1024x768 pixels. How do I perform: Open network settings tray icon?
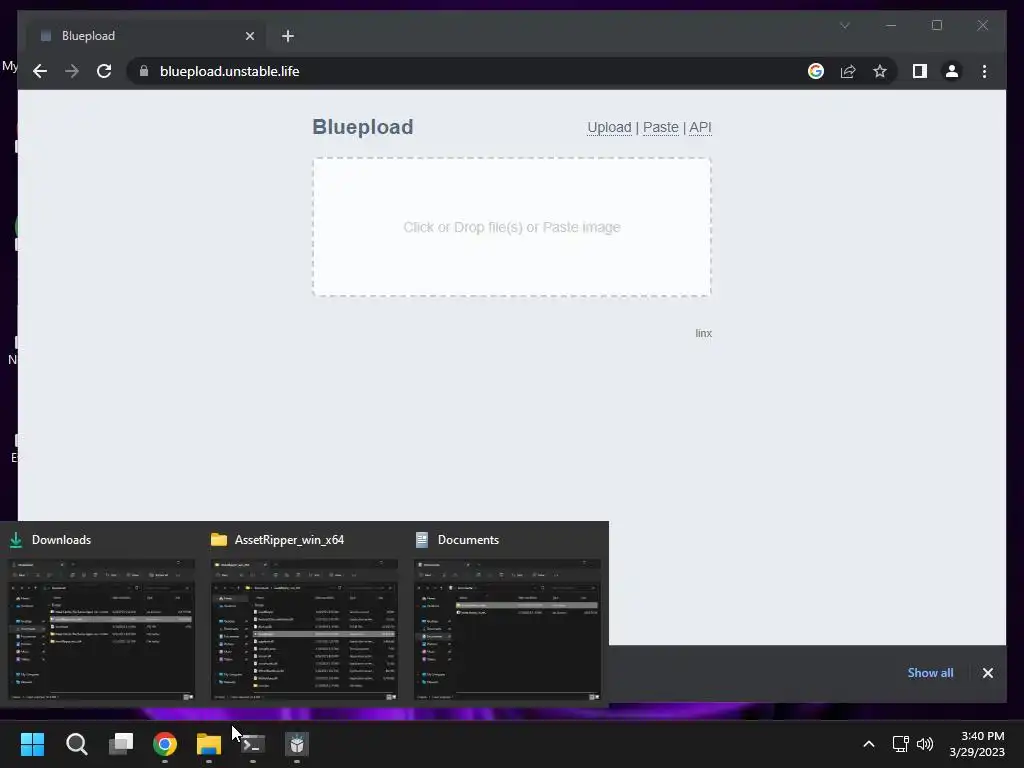[x=901, y=744]
